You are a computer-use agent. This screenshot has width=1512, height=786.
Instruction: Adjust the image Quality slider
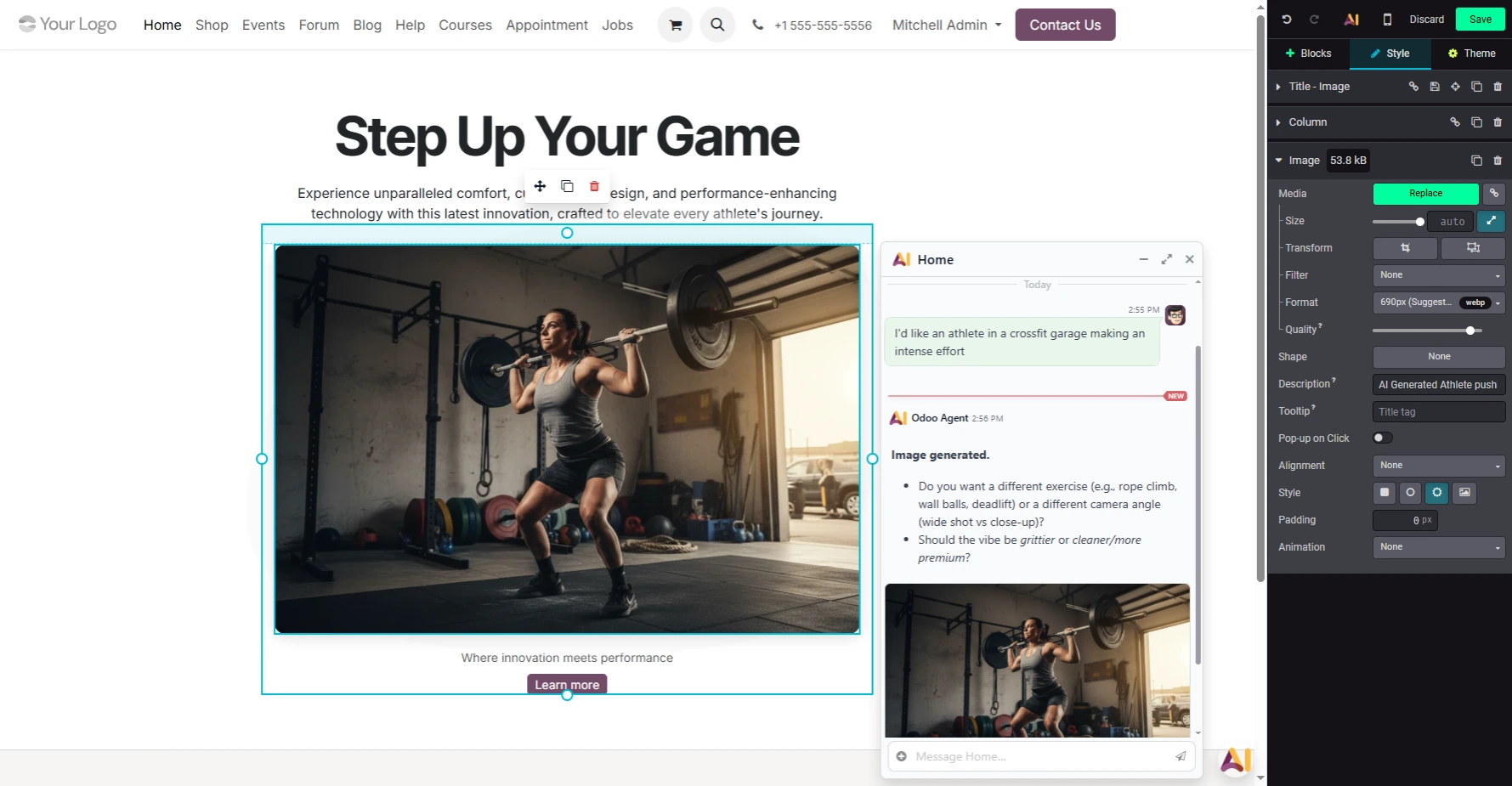1471,331
